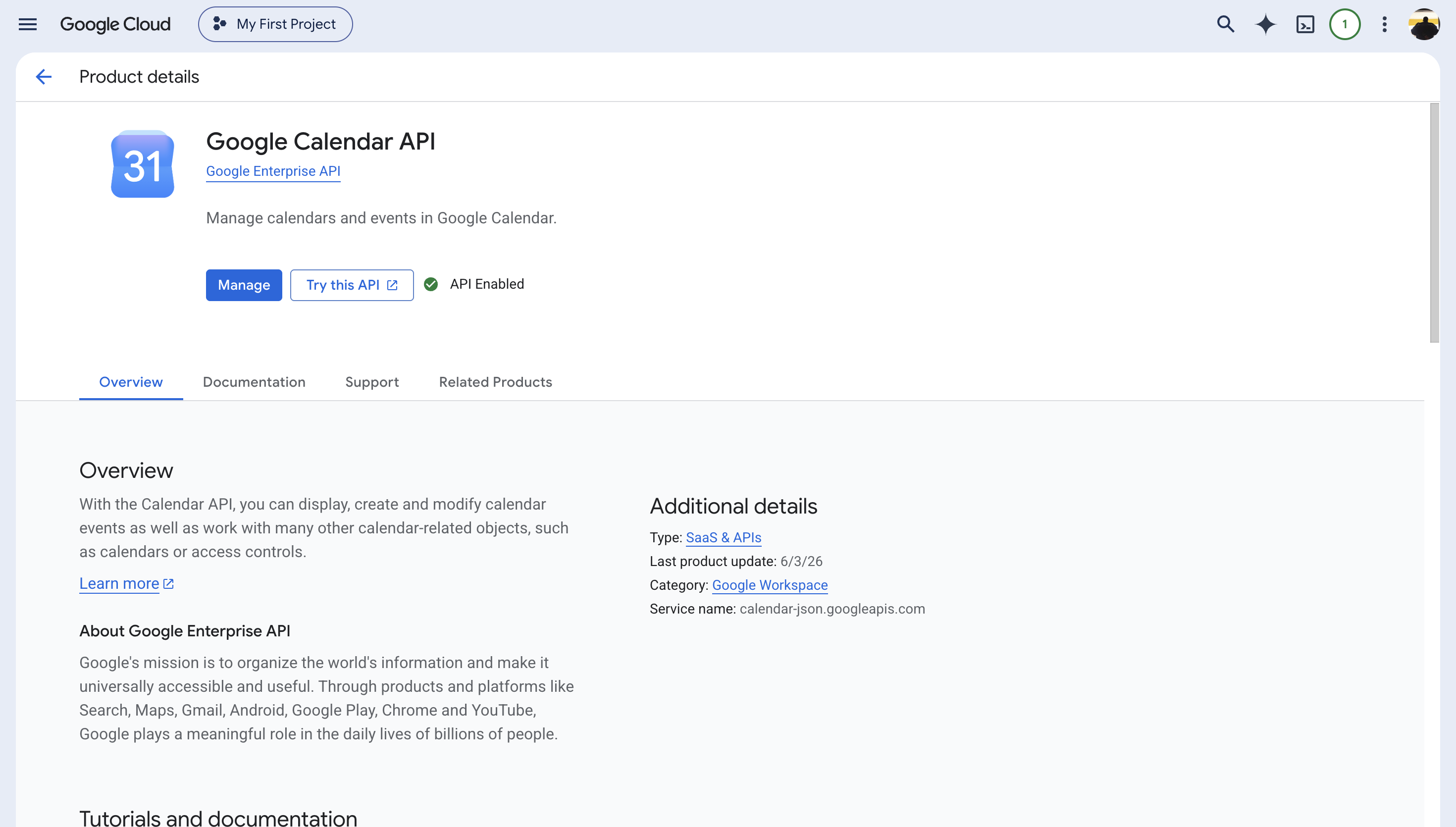This screenshot has width=1456, height=827.
Task: Click the green API Enabled checkmark icon
Action: (x=431, y=284)
